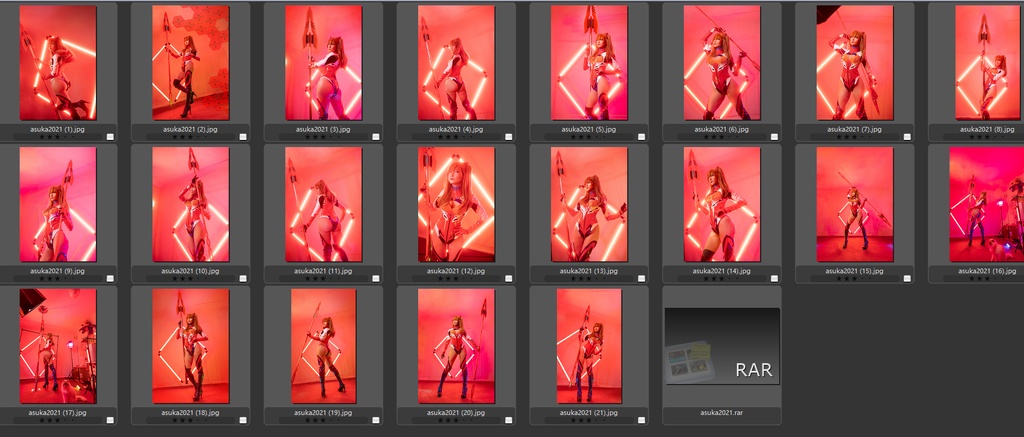
Task: Click the file name text asuka2021 (9).jpg
Action: click(x=57, y=271)
